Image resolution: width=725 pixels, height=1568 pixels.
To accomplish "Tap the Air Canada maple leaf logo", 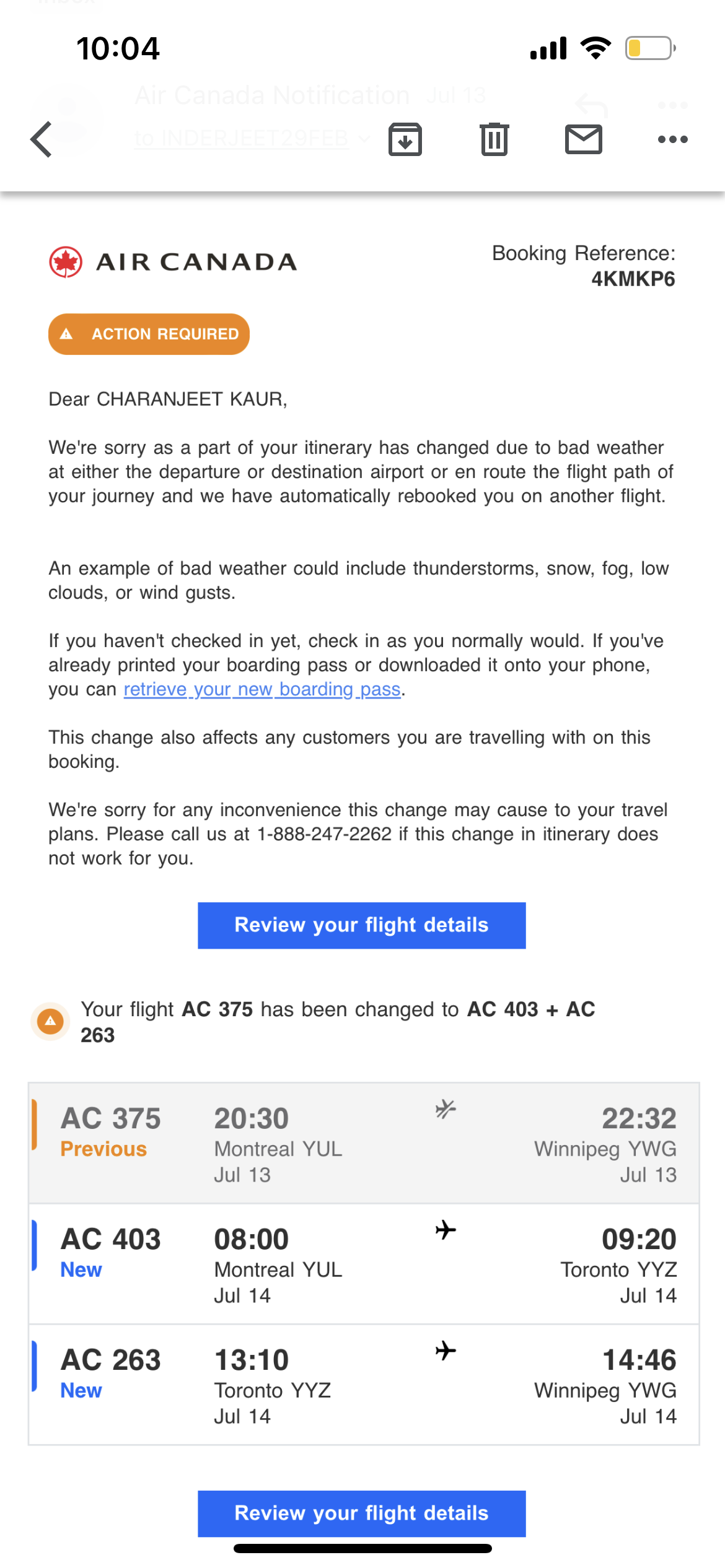I will [65, 261].
